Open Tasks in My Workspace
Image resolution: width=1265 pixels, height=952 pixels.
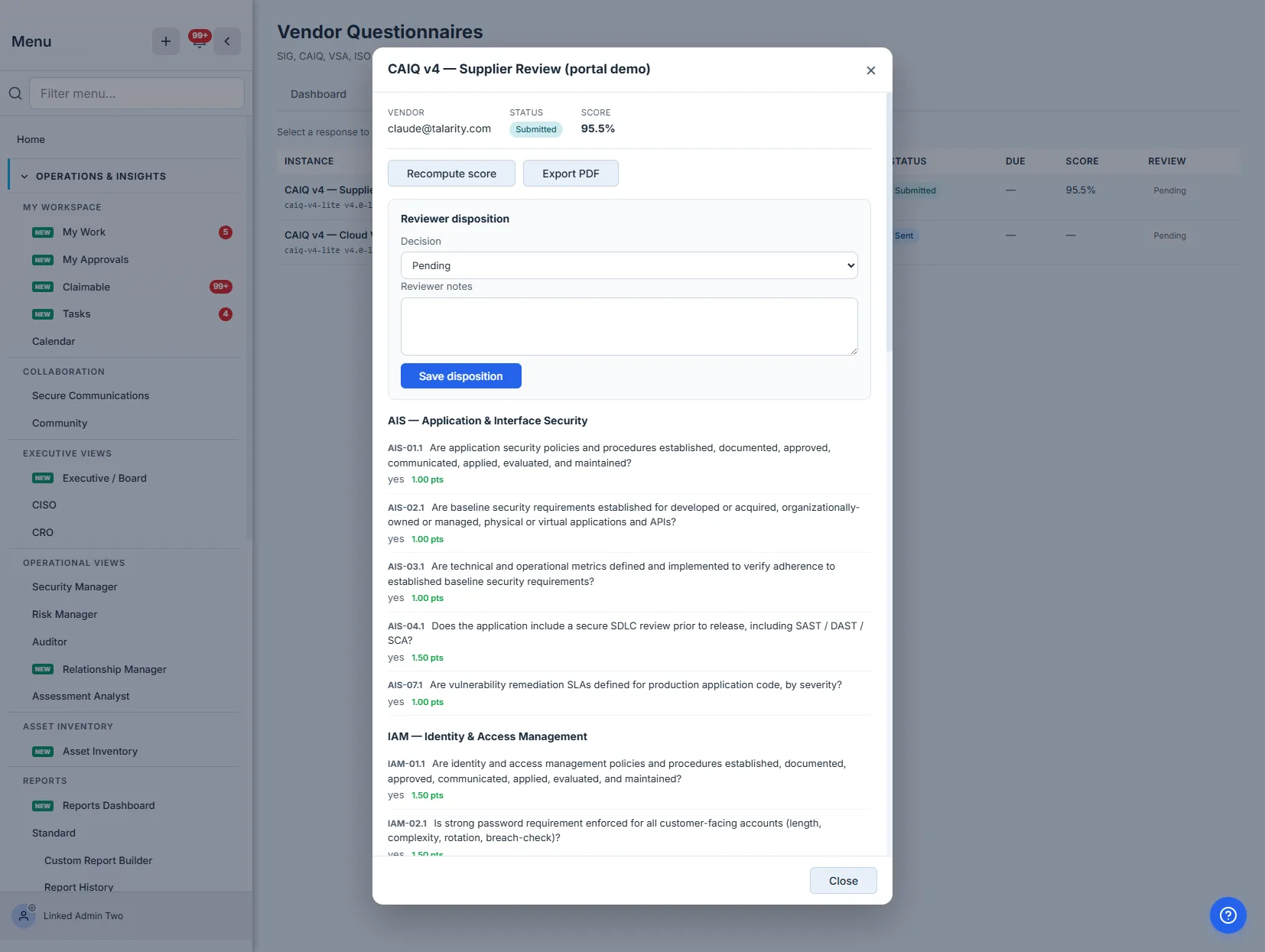click(76, 314)
